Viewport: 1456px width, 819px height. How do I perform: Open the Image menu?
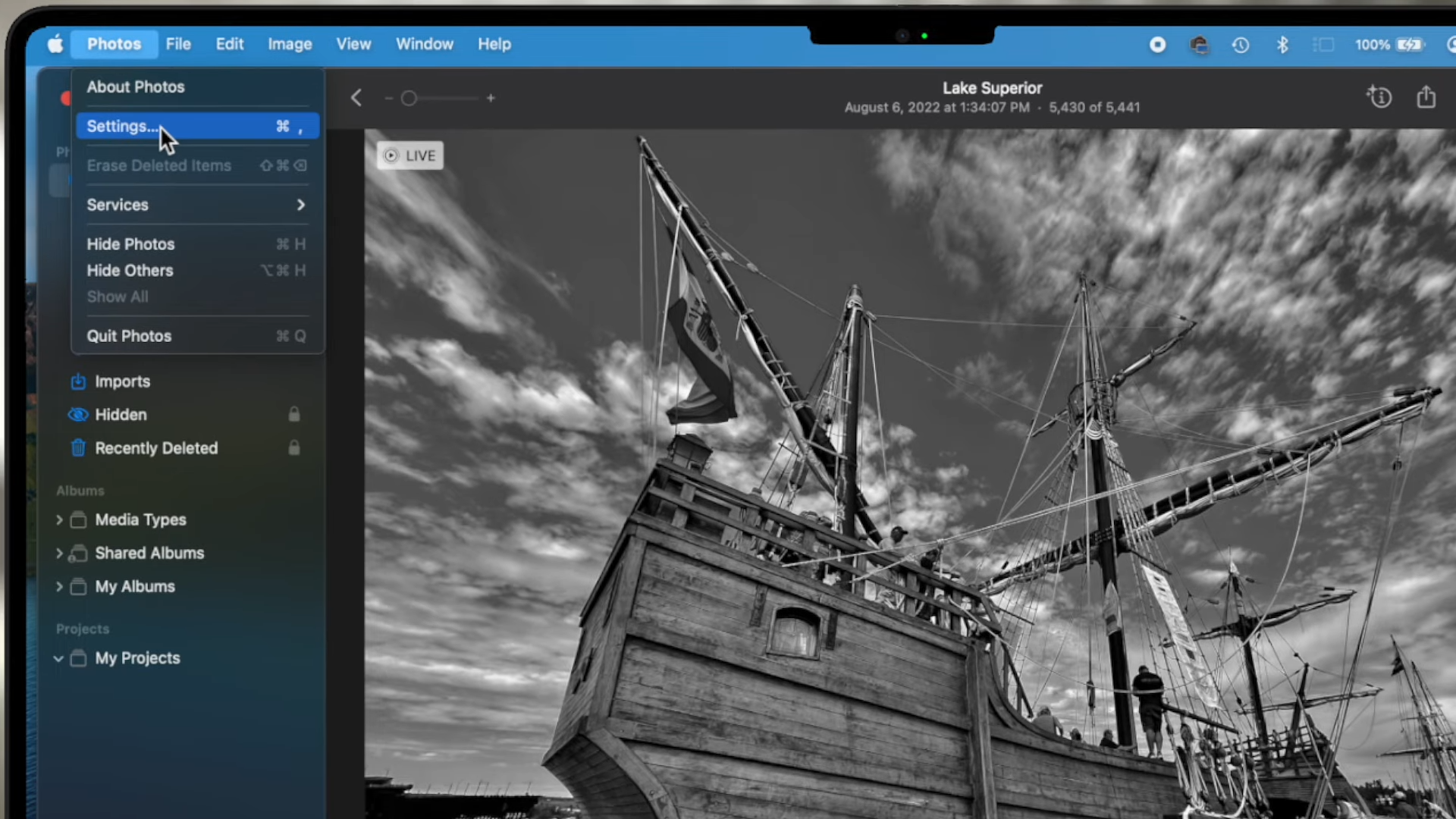pyautogui.click(x=290, y=44)
